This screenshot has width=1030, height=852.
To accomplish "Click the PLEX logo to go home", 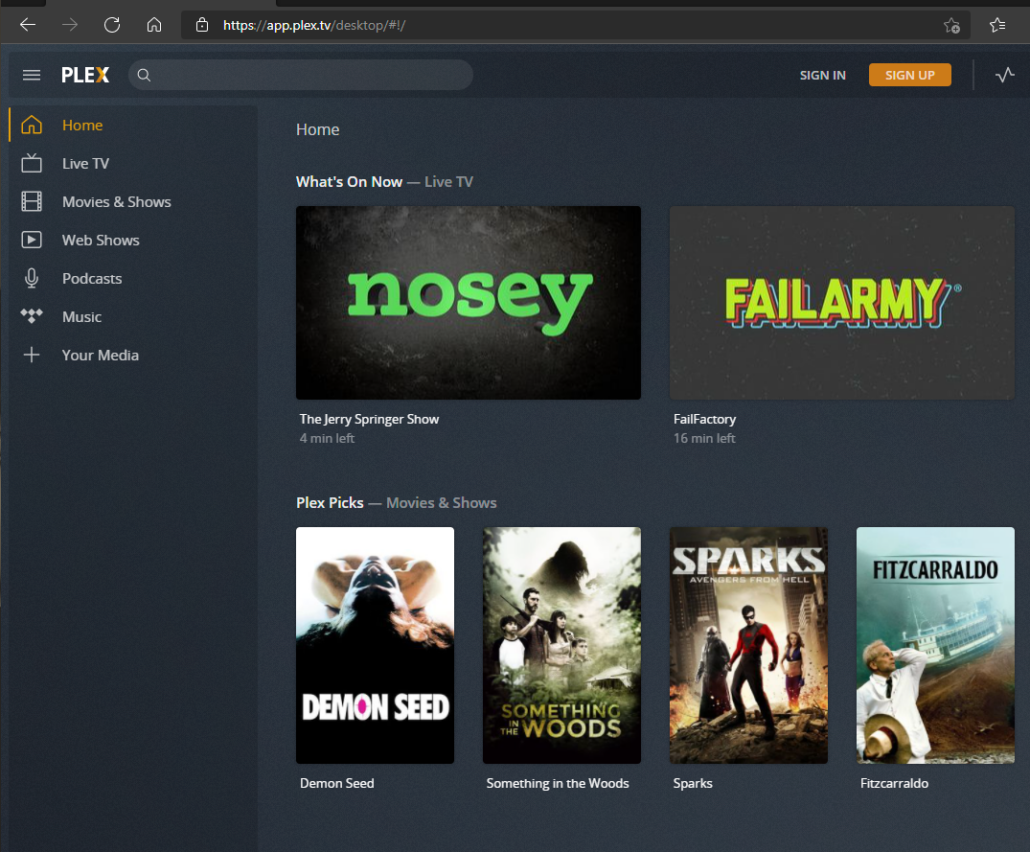I will point(85,74).
